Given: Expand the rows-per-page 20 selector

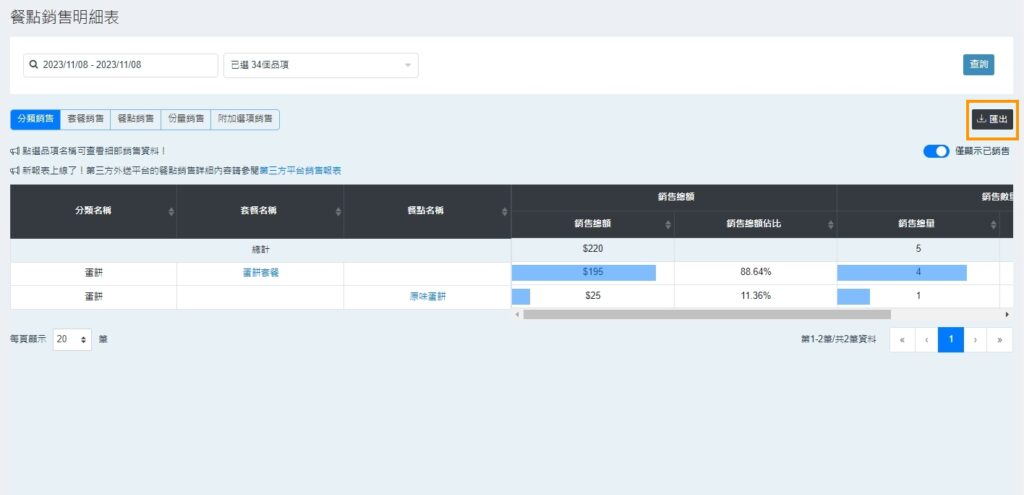Looking at the screenshot, I should [x=72, y=340].
